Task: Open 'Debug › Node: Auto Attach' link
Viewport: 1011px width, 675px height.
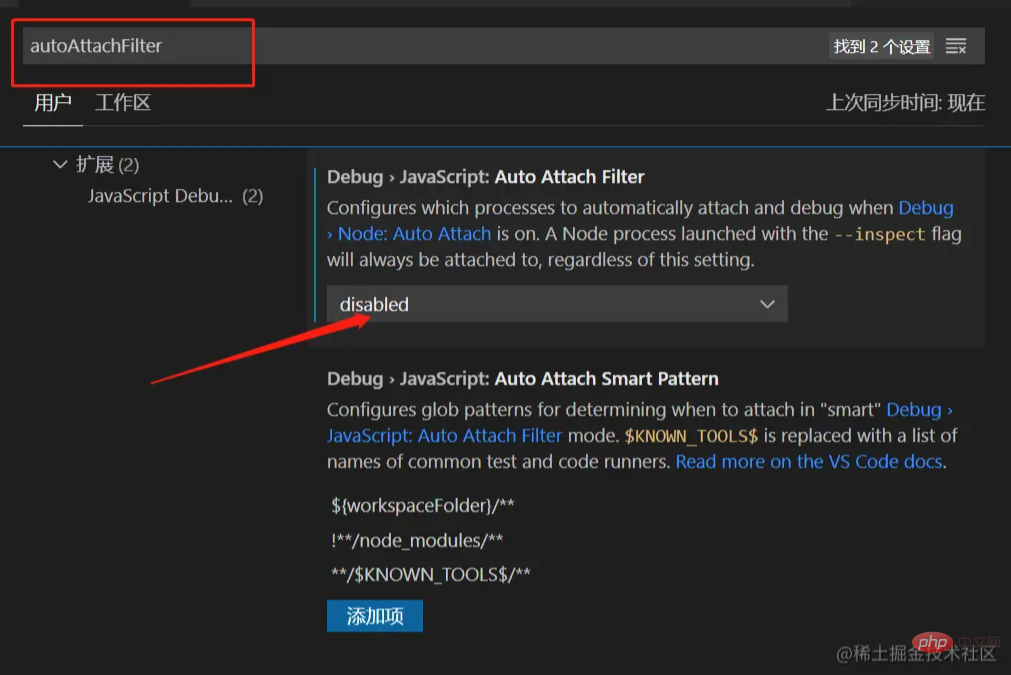Action: pyautogui.click(x=414, y=234)
